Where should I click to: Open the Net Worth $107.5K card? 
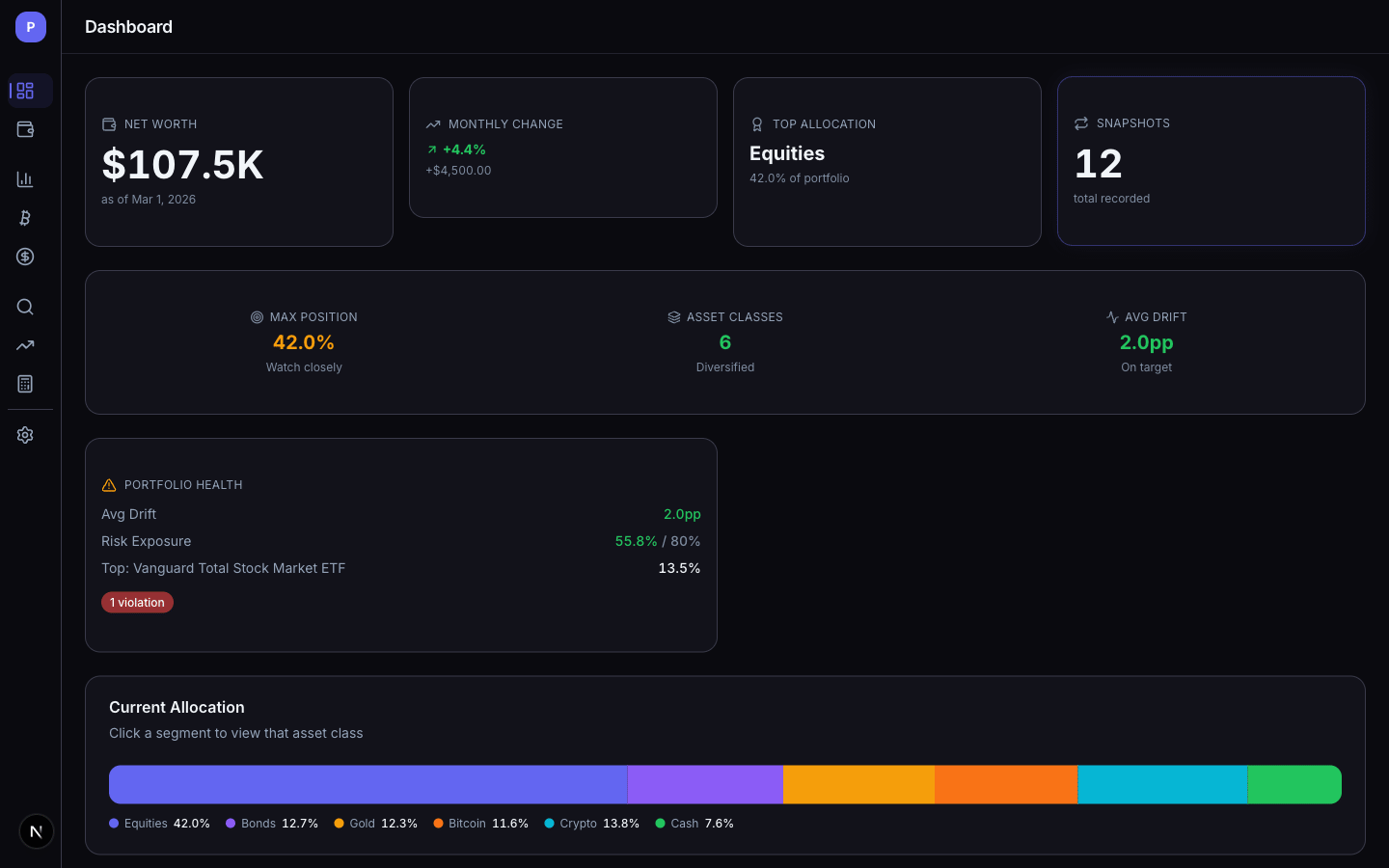239,162
